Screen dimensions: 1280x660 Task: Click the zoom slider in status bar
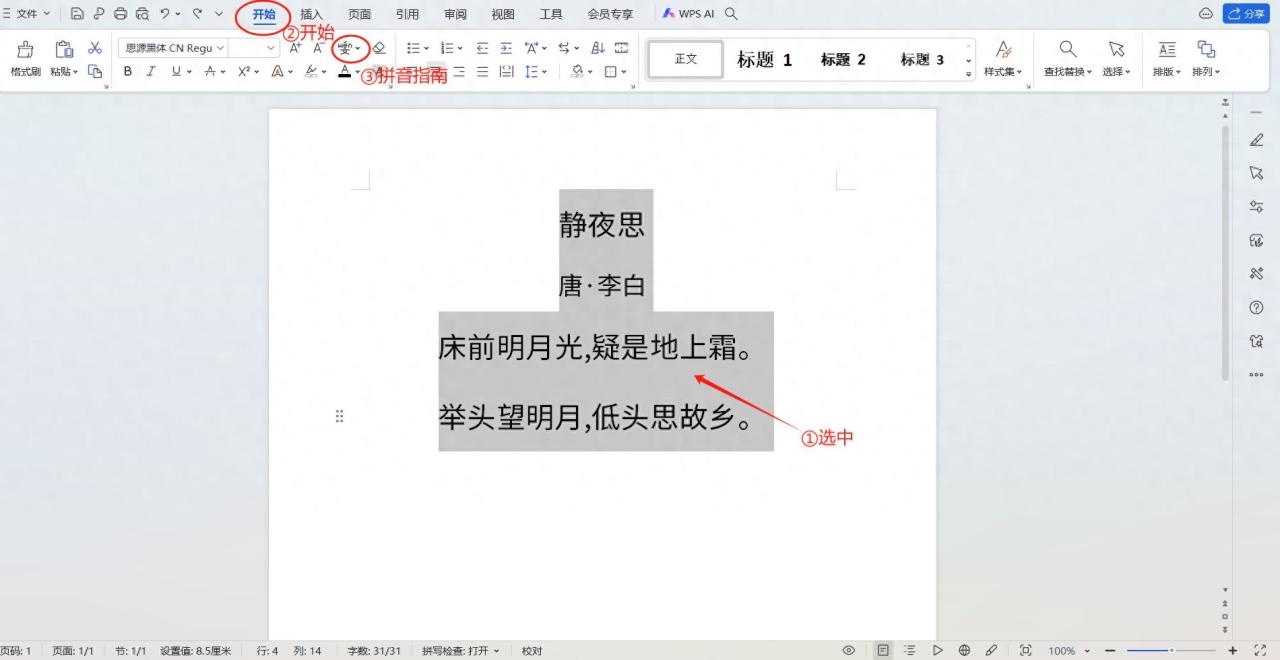coord(1171,650)
